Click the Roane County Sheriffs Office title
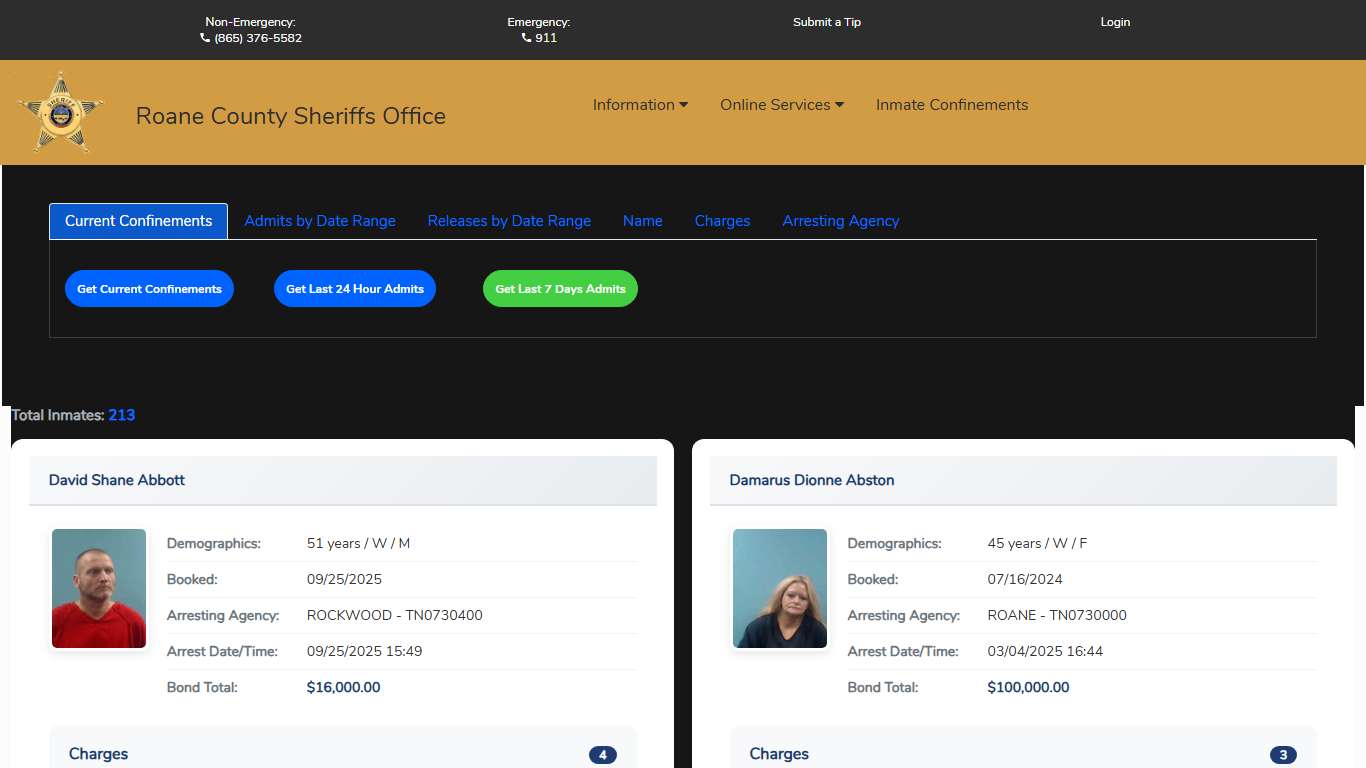 pos(290,116)
